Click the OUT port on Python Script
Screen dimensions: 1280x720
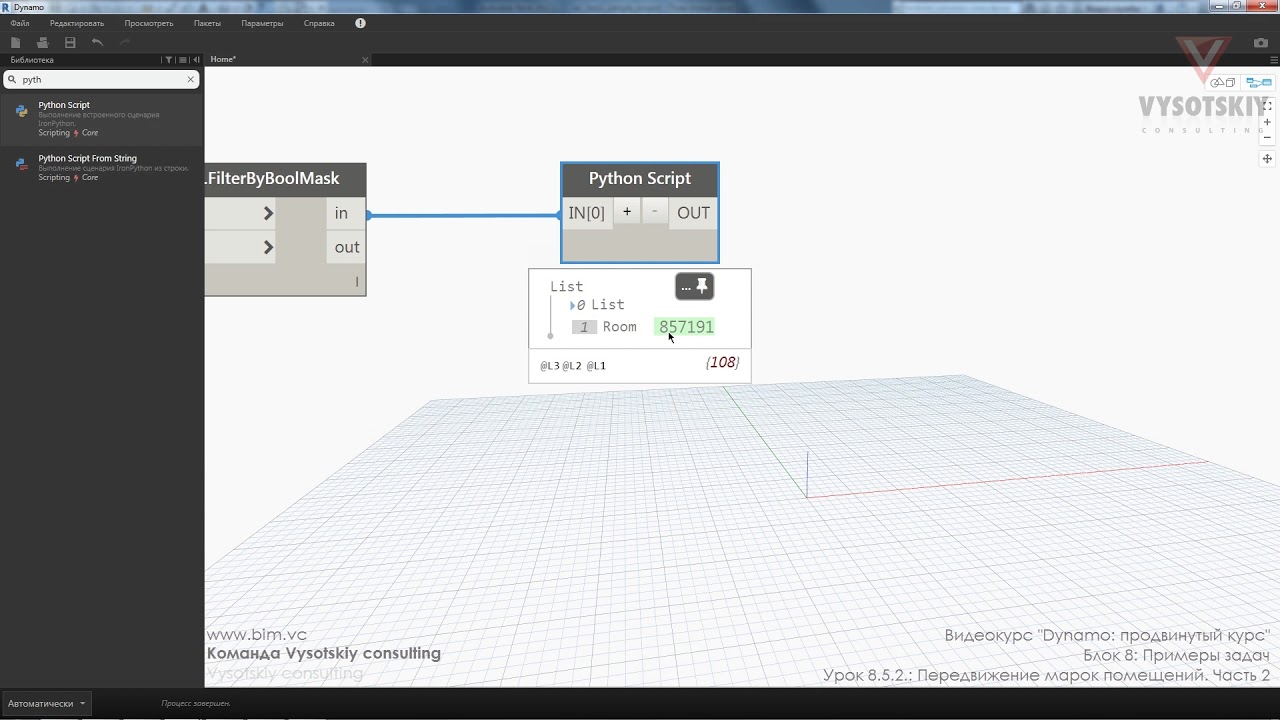(693, 213)
